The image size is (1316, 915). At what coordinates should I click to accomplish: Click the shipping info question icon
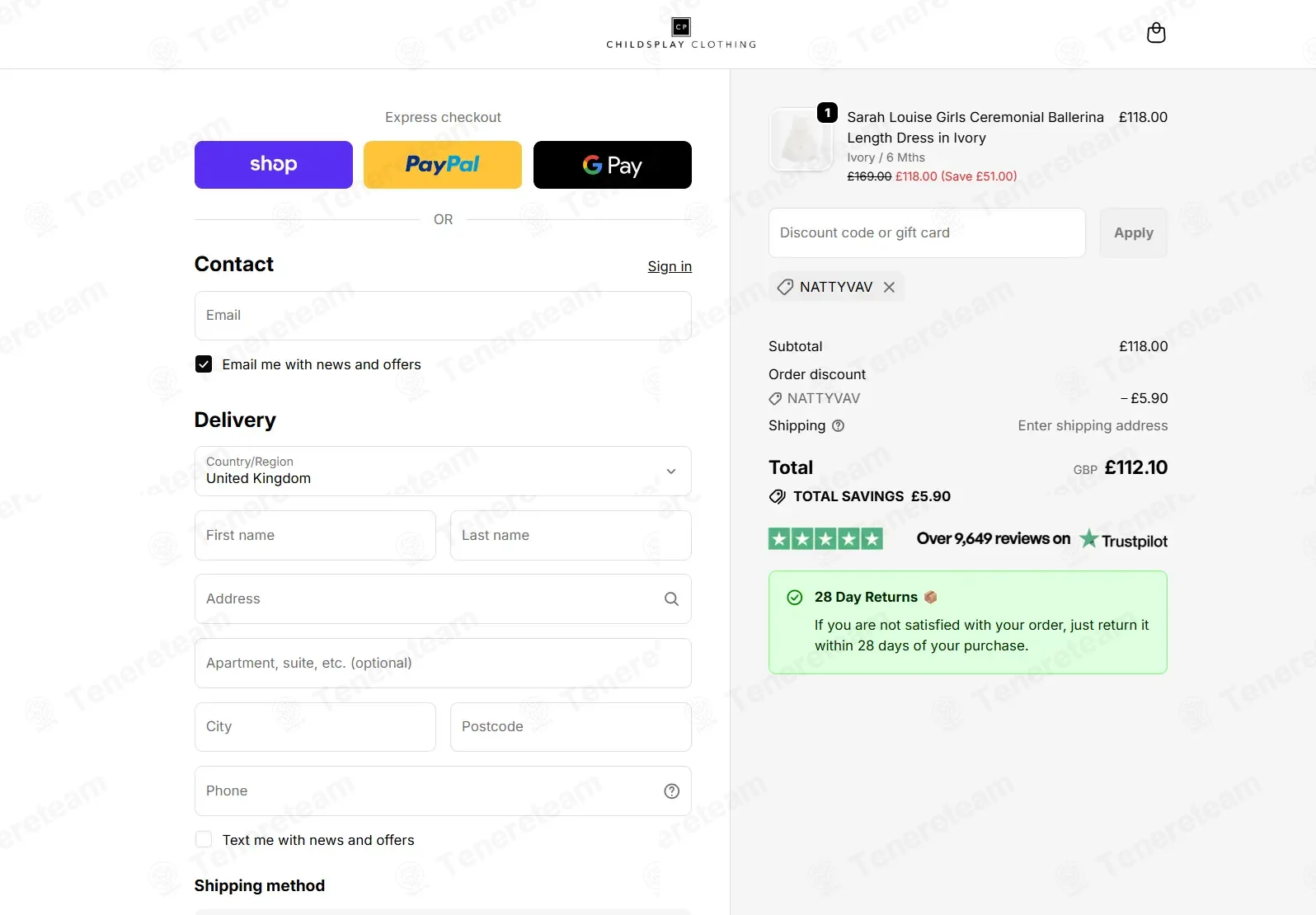(x=838, y=426)
